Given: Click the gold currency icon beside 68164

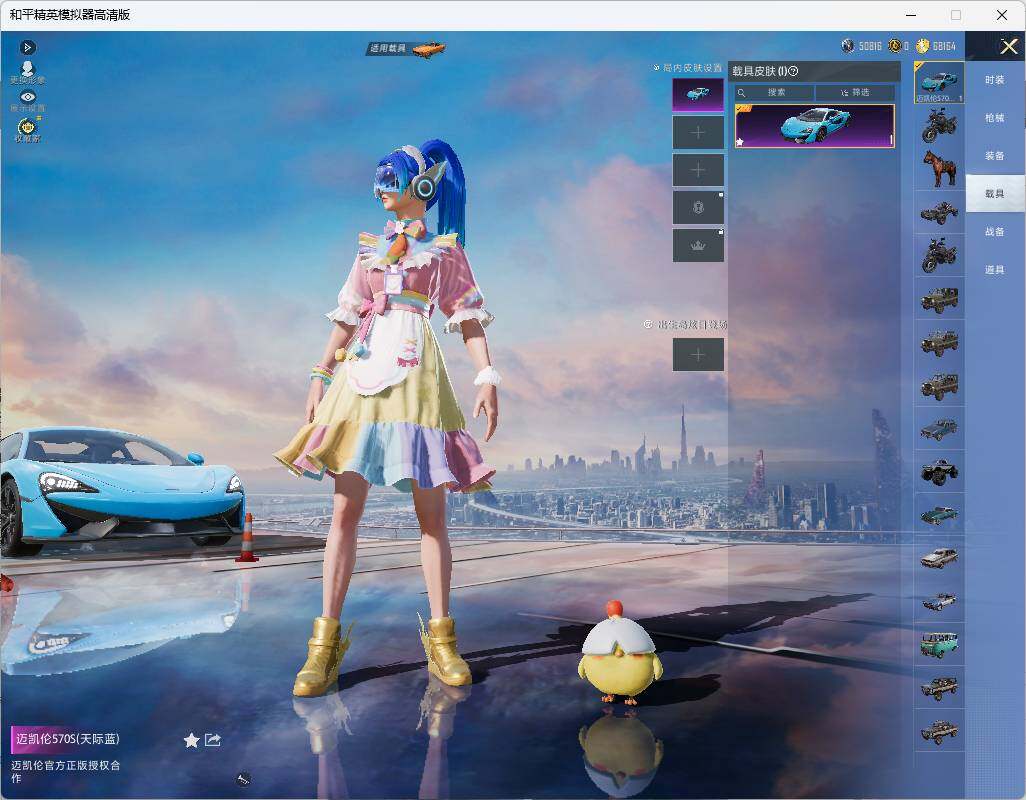Looking at the screenshot, I should click(923, 46).
